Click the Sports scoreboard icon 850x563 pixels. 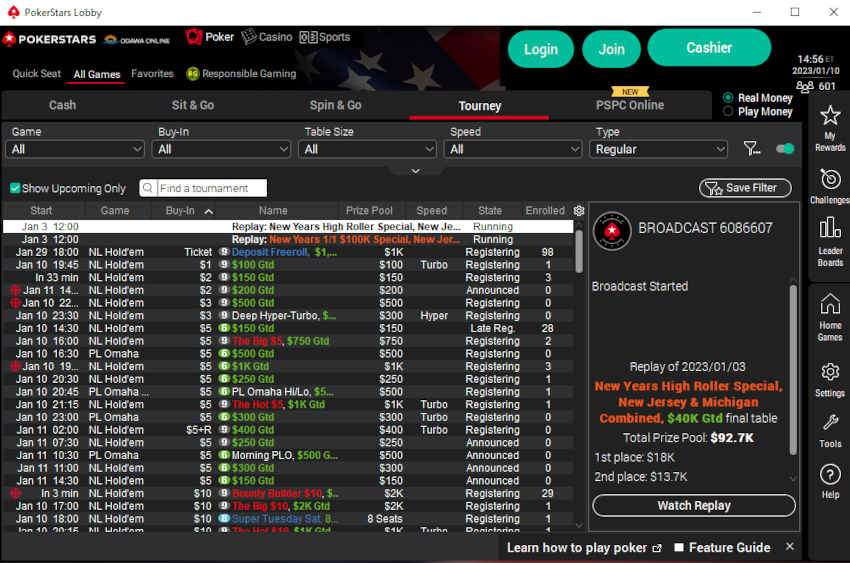click(308, 37)
